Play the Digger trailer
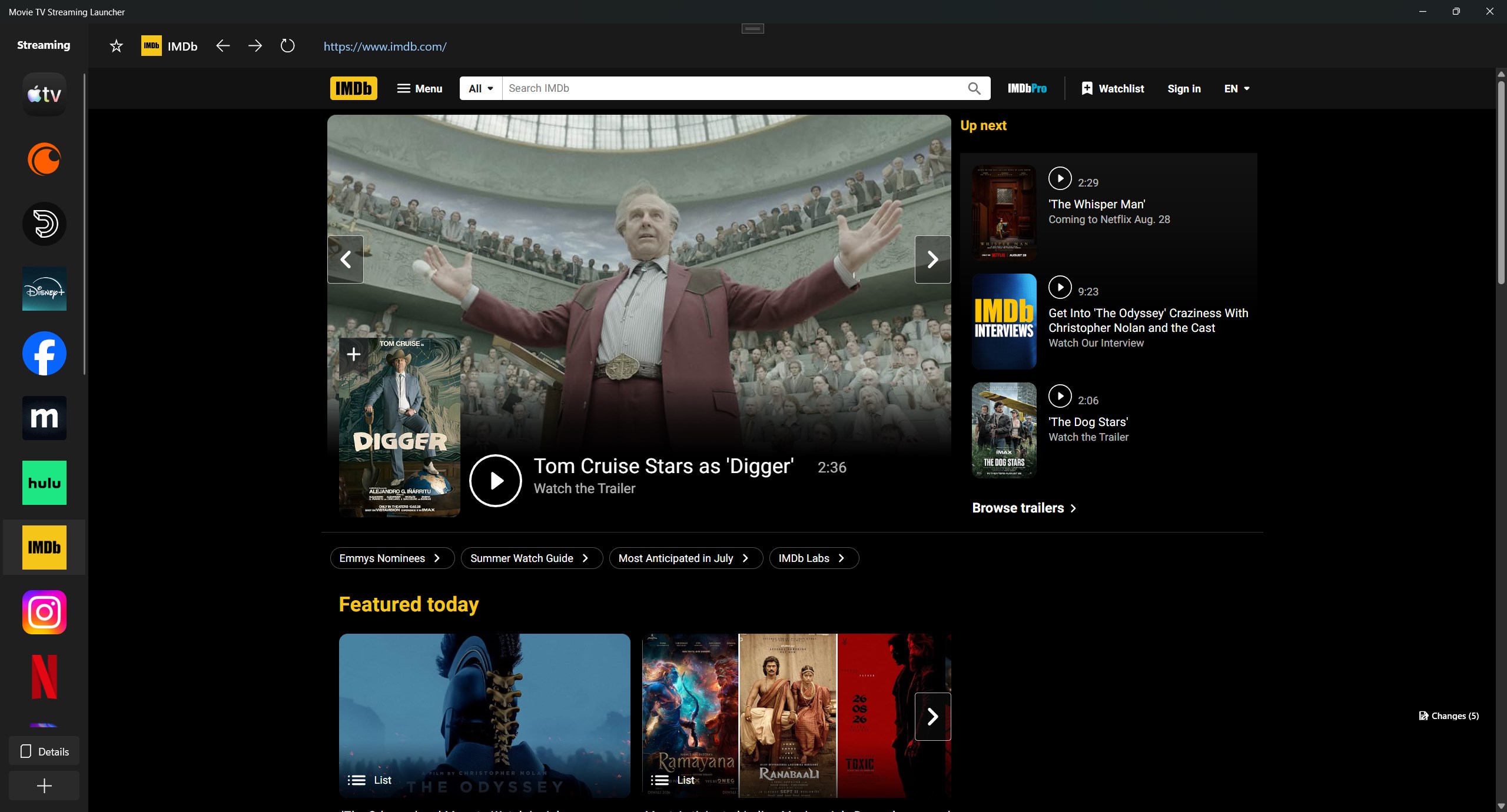This screenshot has width=1507, height=812. point(496,480)
